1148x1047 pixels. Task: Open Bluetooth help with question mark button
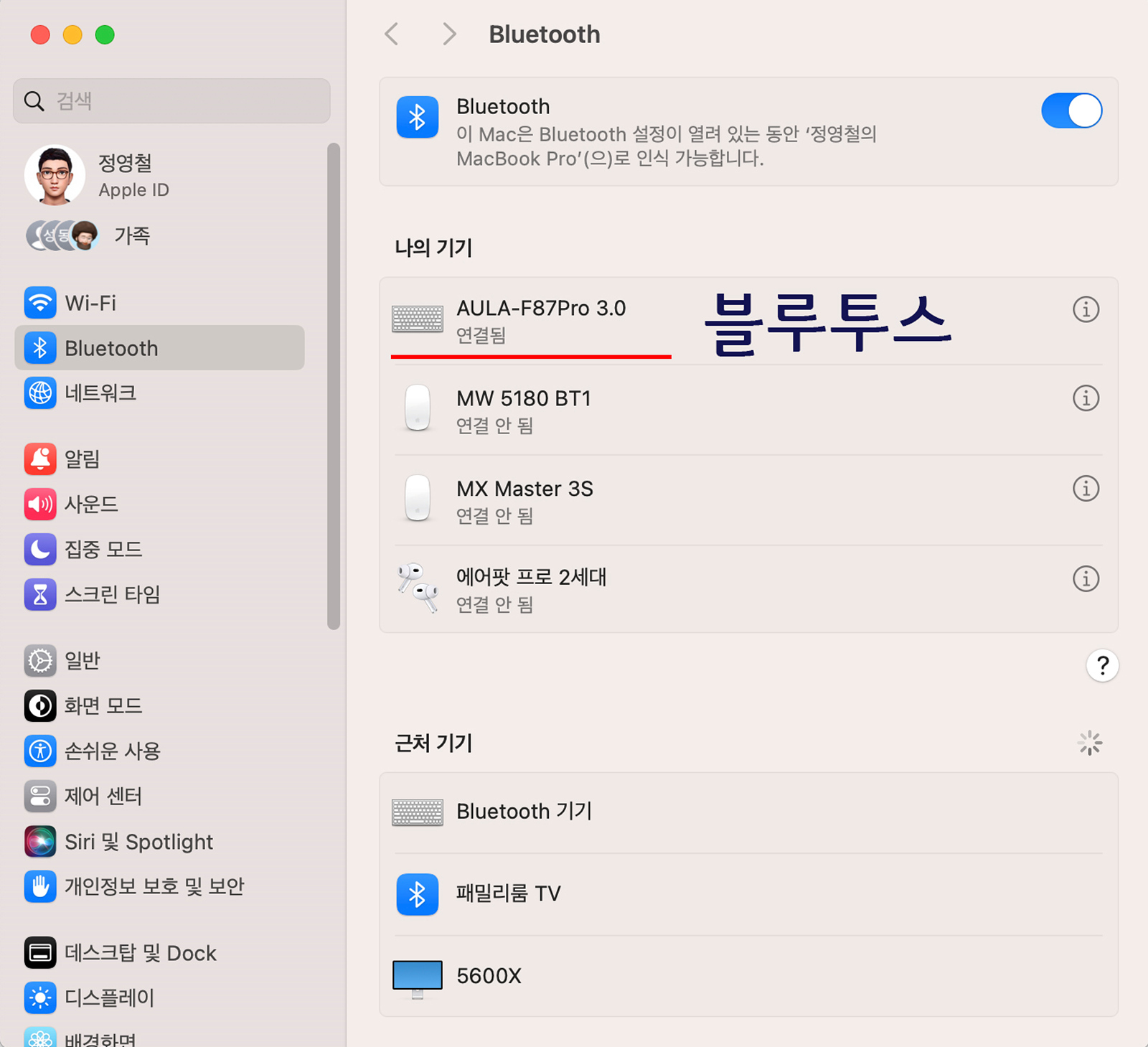(1102, 666)
